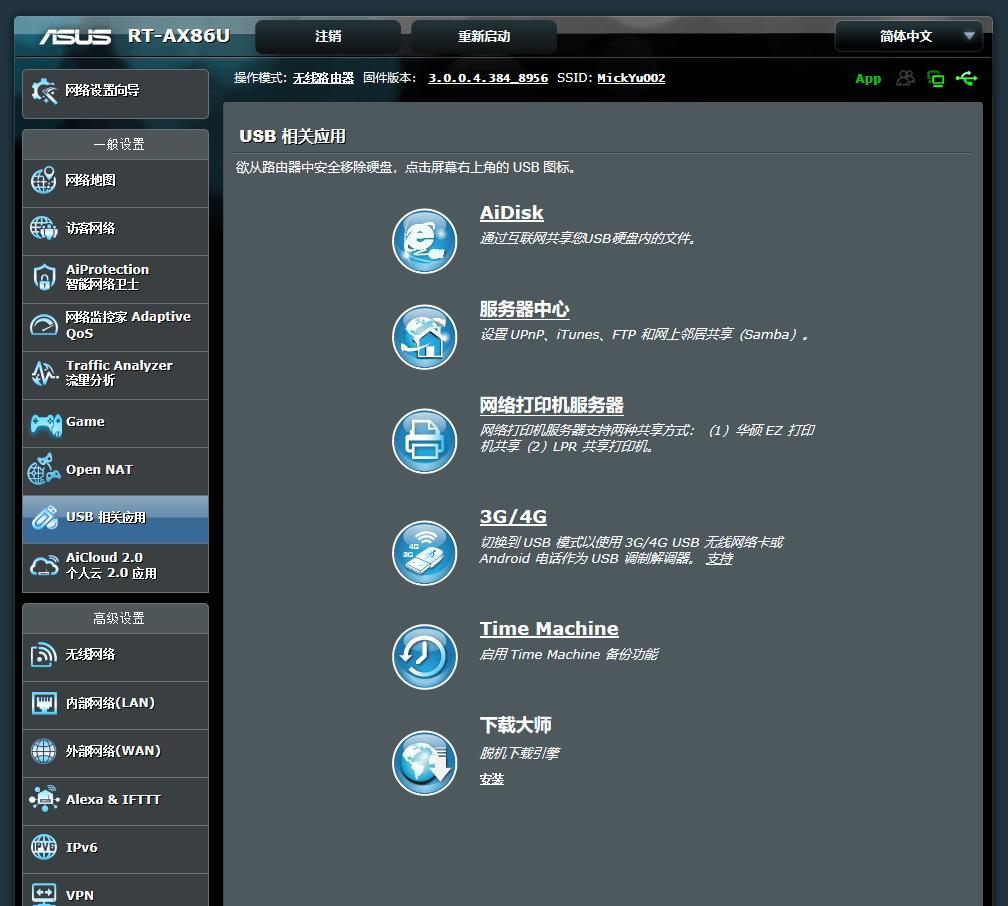Expand the 简体中文 language dropdown
This screenshot has width=1008, height=906.
[x=908, y=36]
